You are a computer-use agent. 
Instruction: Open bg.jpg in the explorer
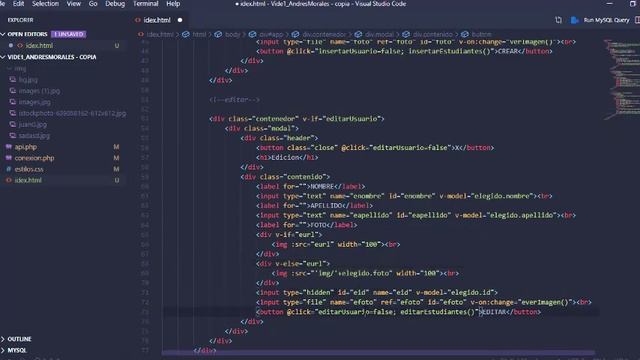pyautogui.click(x=28, y=80)
